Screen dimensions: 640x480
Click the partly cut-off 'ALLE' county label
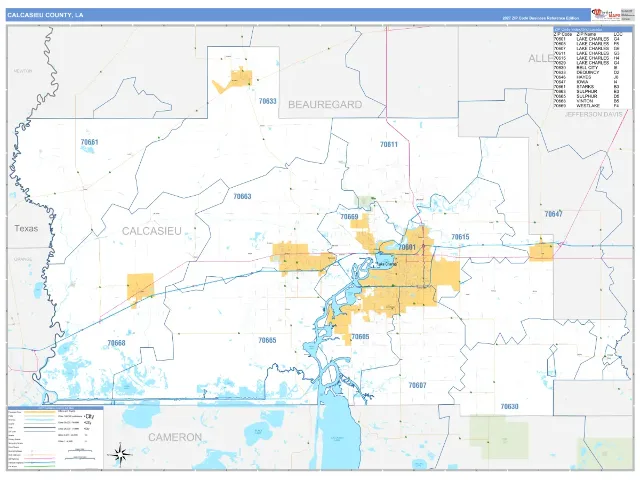541,58
